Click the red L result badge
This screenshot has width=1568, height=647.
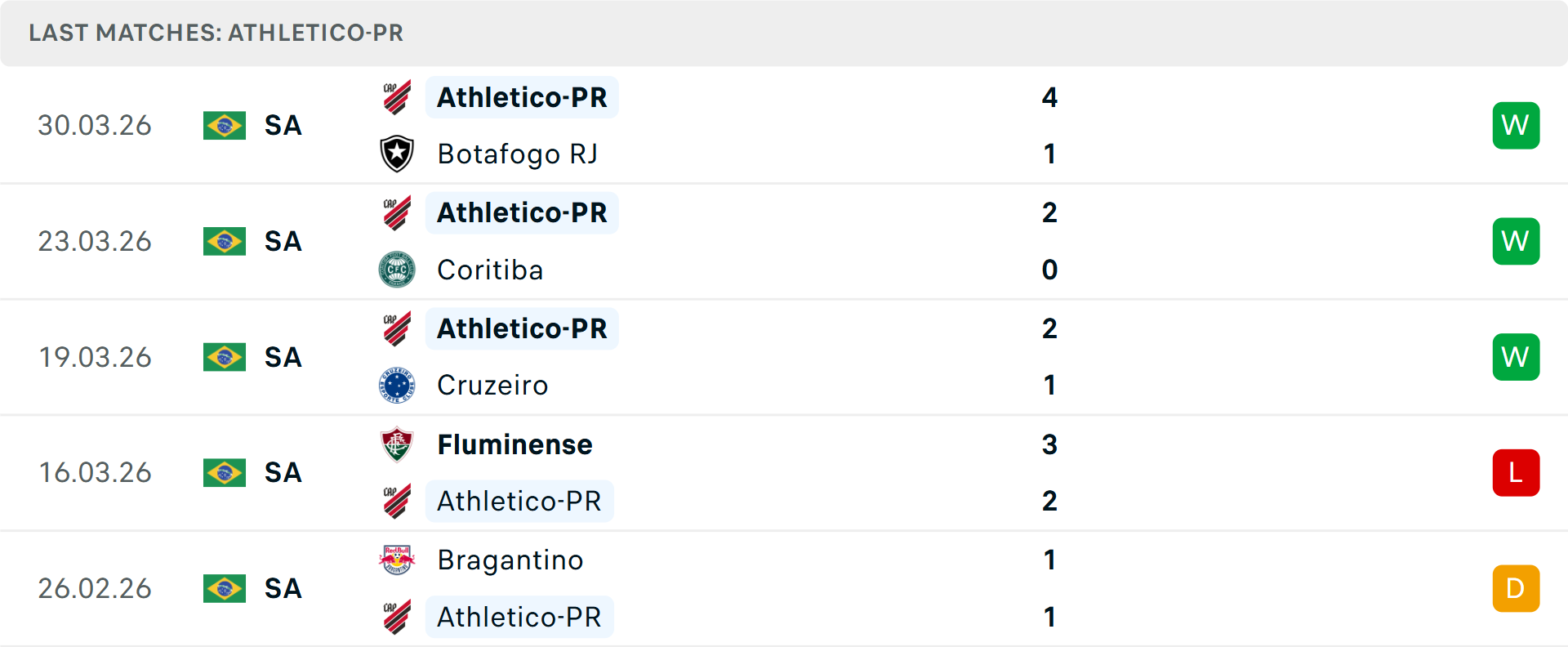tap(1516, 473)
